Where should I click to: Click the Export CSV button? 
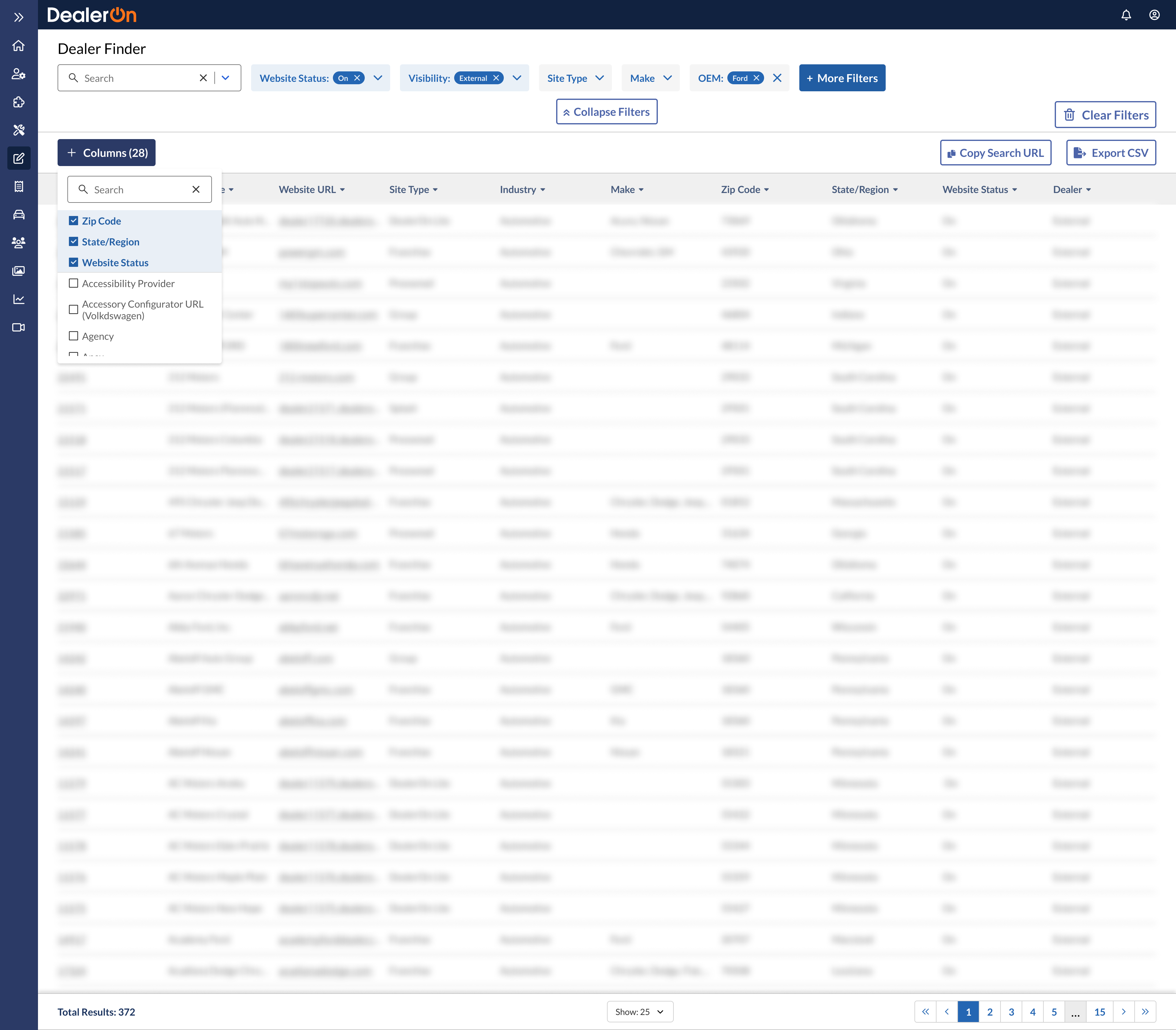pyautogui.click(x=1110, y=153)
